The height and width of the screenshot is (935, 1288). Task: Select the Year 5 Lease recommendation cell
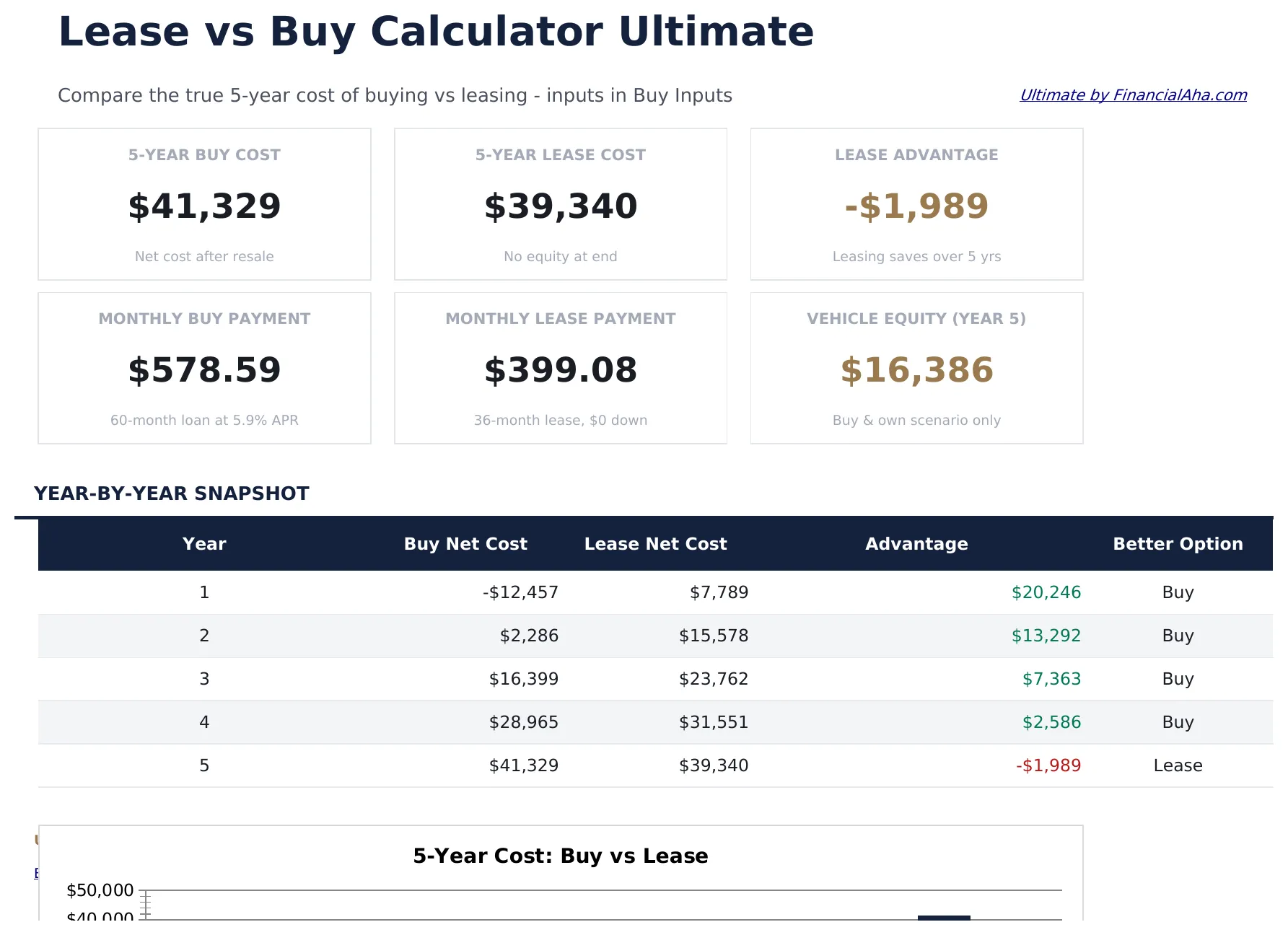pos(1178,765)
